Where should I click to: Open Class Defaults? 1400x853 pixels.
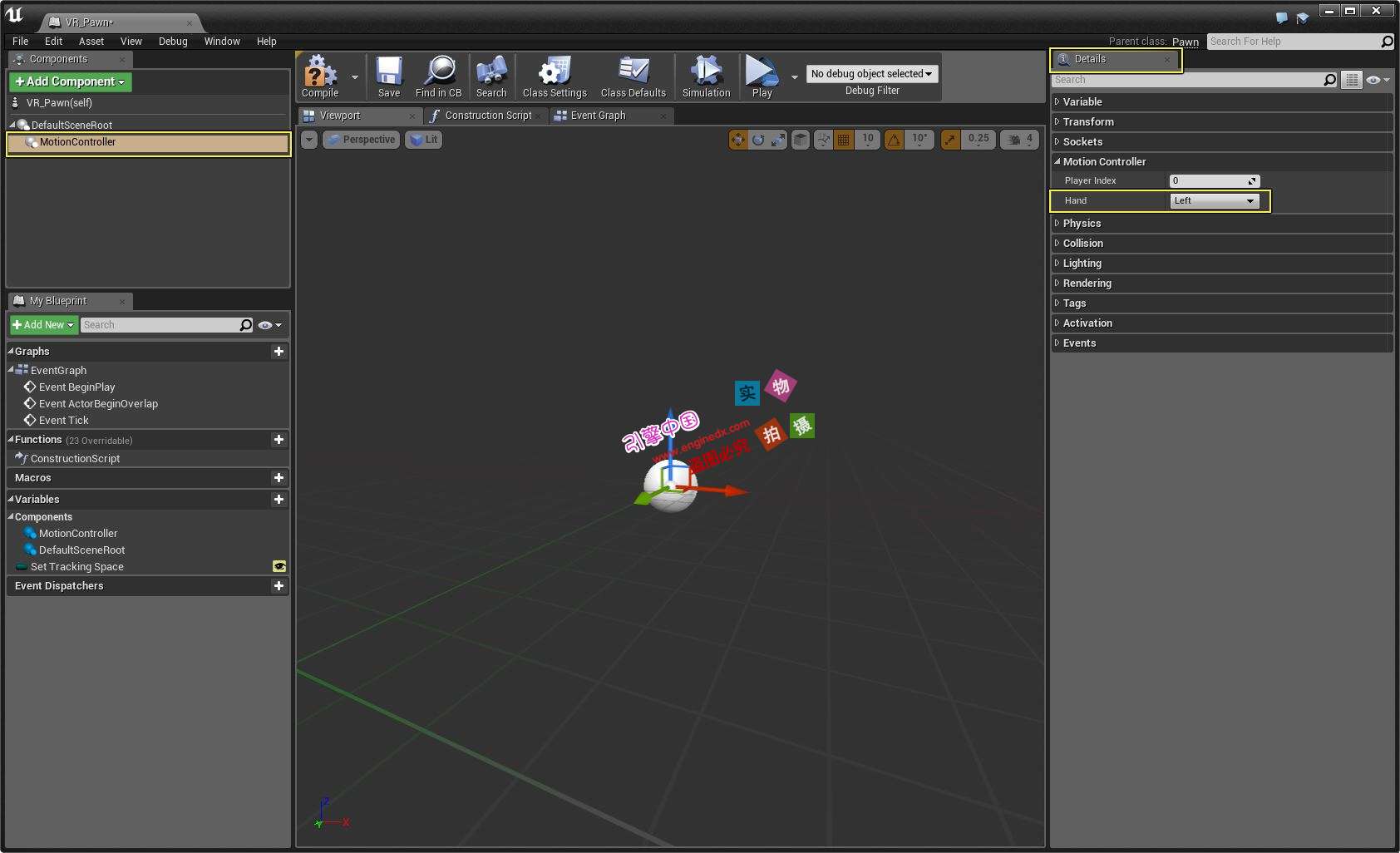click(633, 76)
